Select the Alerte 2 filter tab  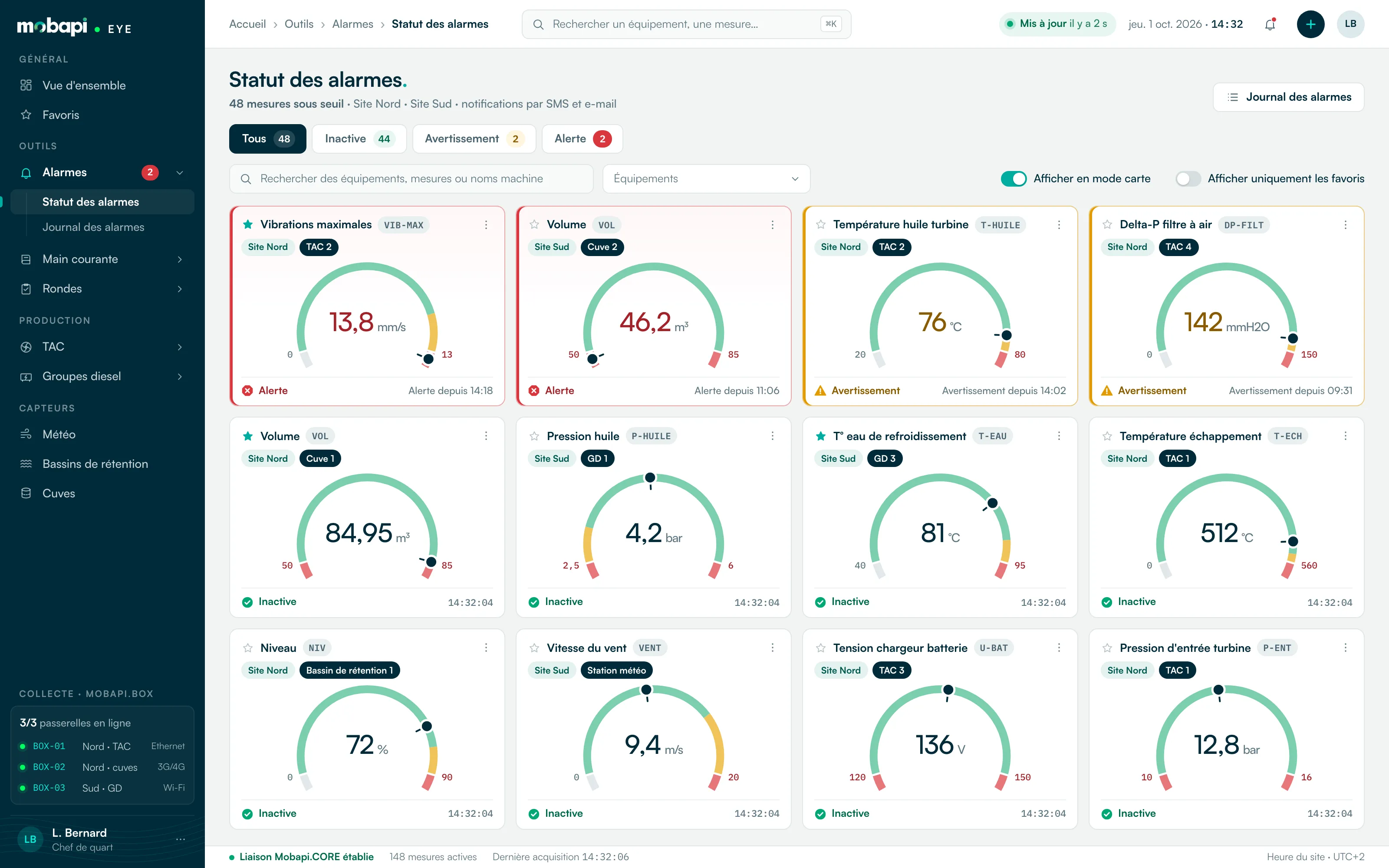[582, 139]
